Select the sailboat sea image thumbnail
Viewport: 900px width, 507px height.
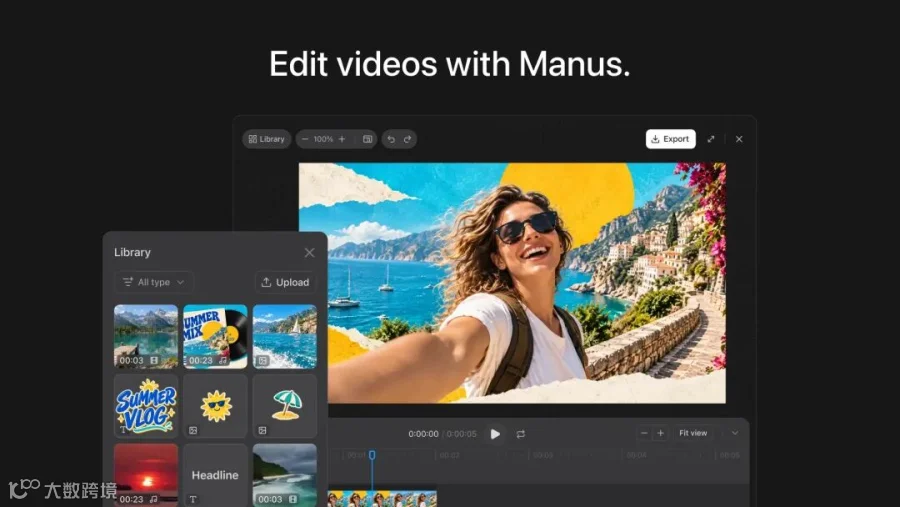pos(285,336)
